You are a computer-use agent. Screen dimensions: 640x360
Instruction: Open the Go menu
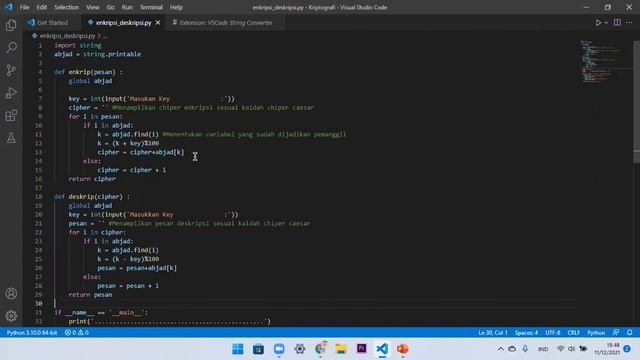pos(110,7)
